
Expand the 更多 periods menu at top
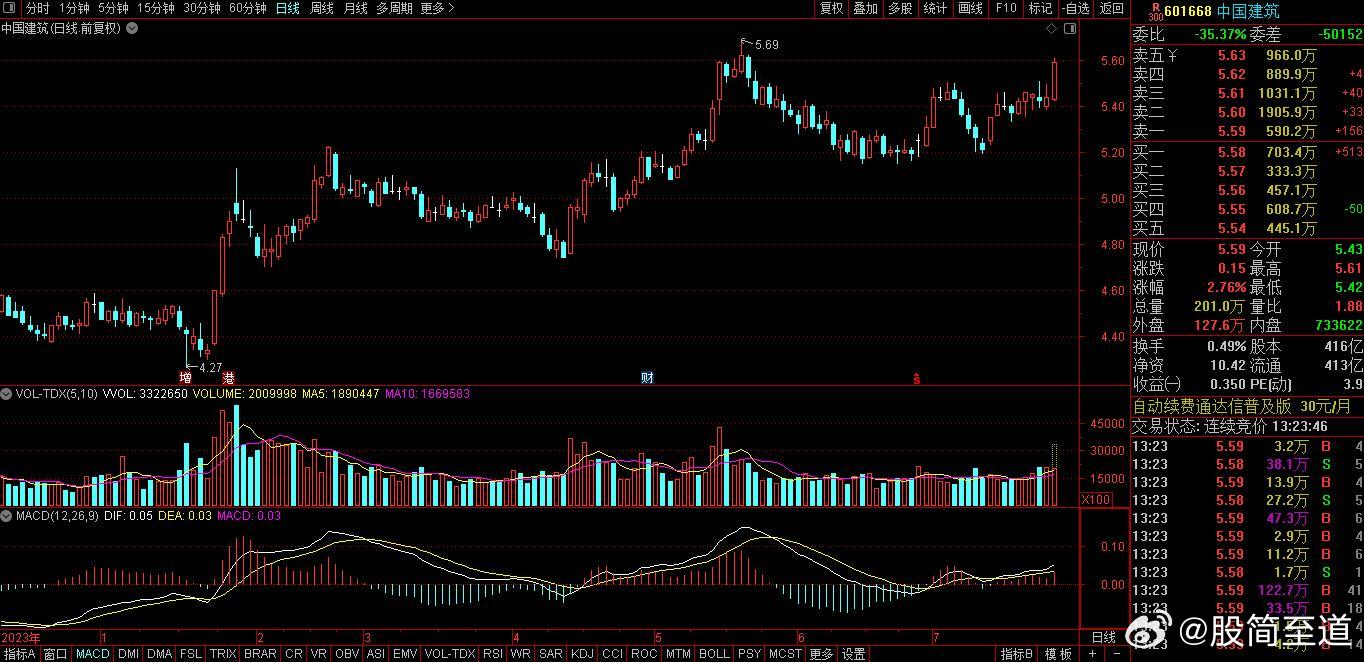point(437,8)
